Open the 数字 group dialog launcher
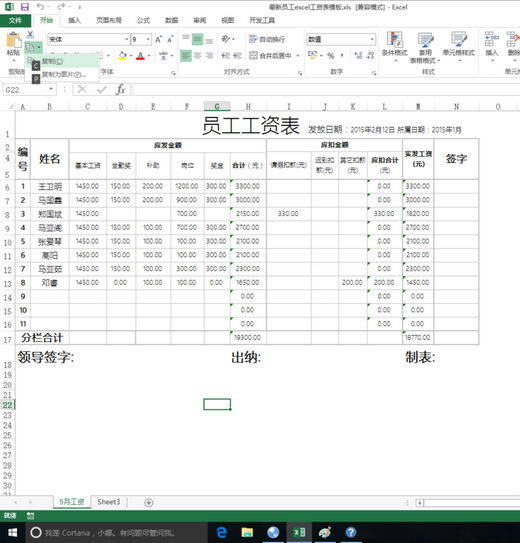520x543 pixels. [374, 73]
